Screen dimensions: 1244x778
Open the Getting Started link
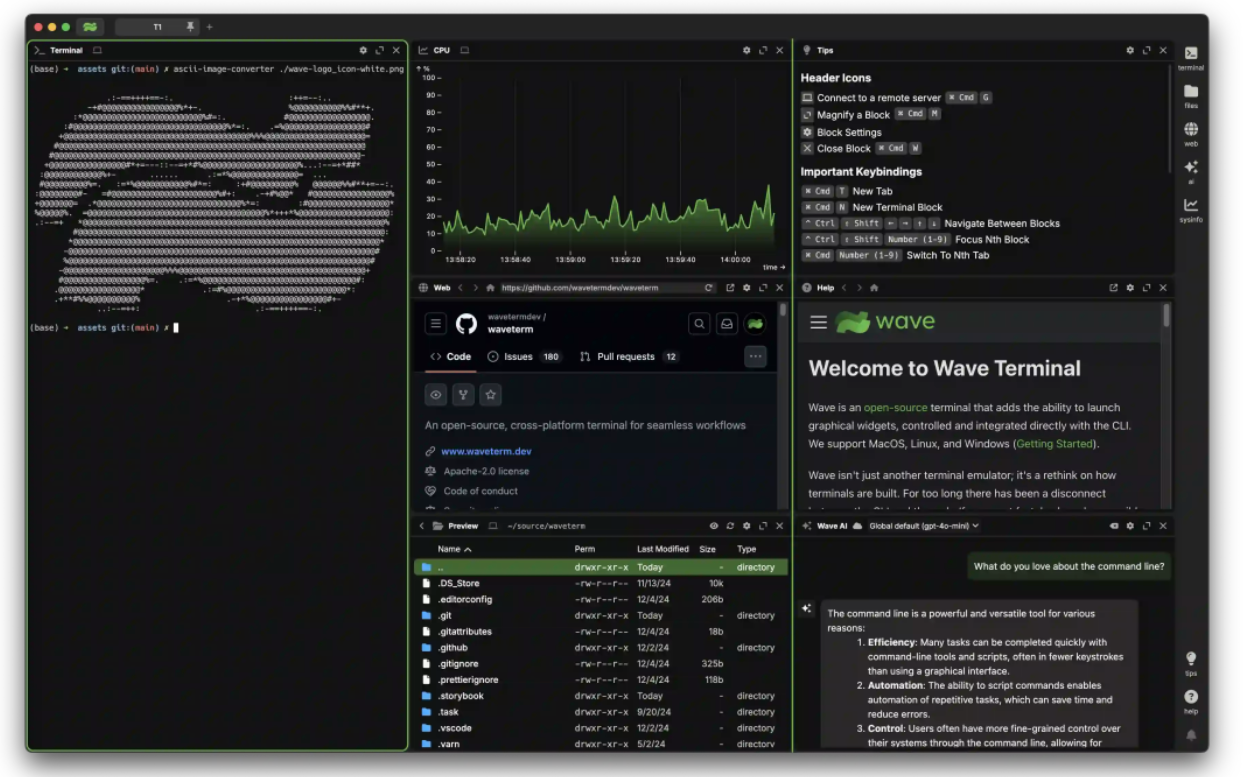click(x=1055, y=444)
